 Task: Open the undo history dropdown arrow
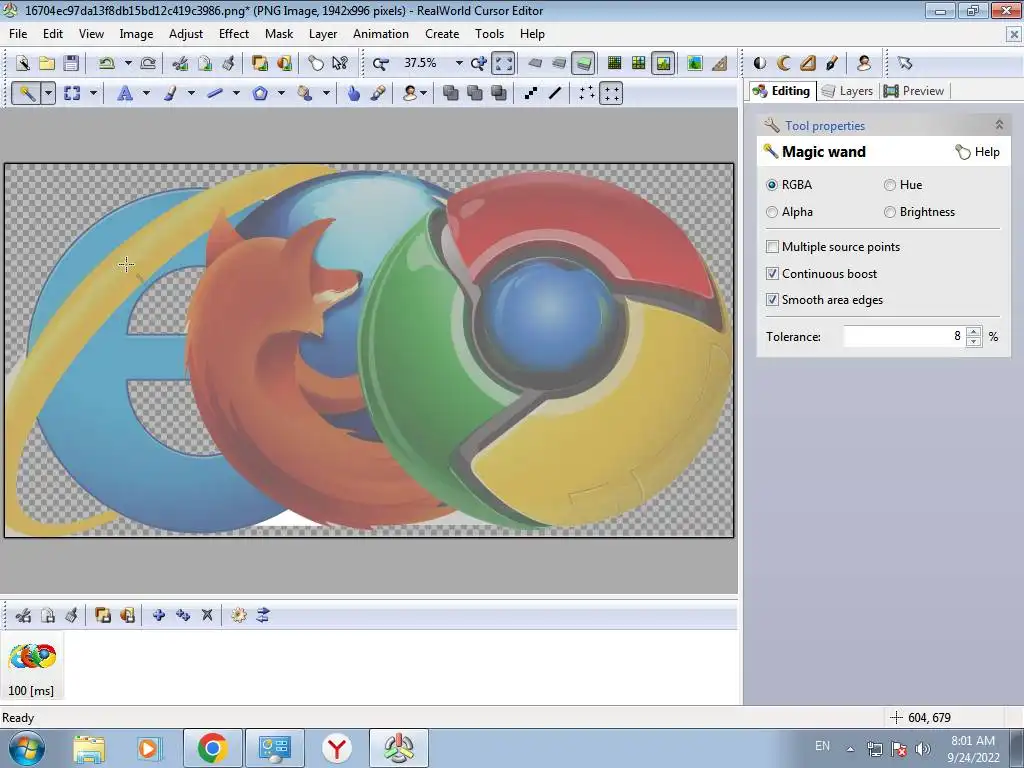[x=128, y=63]
